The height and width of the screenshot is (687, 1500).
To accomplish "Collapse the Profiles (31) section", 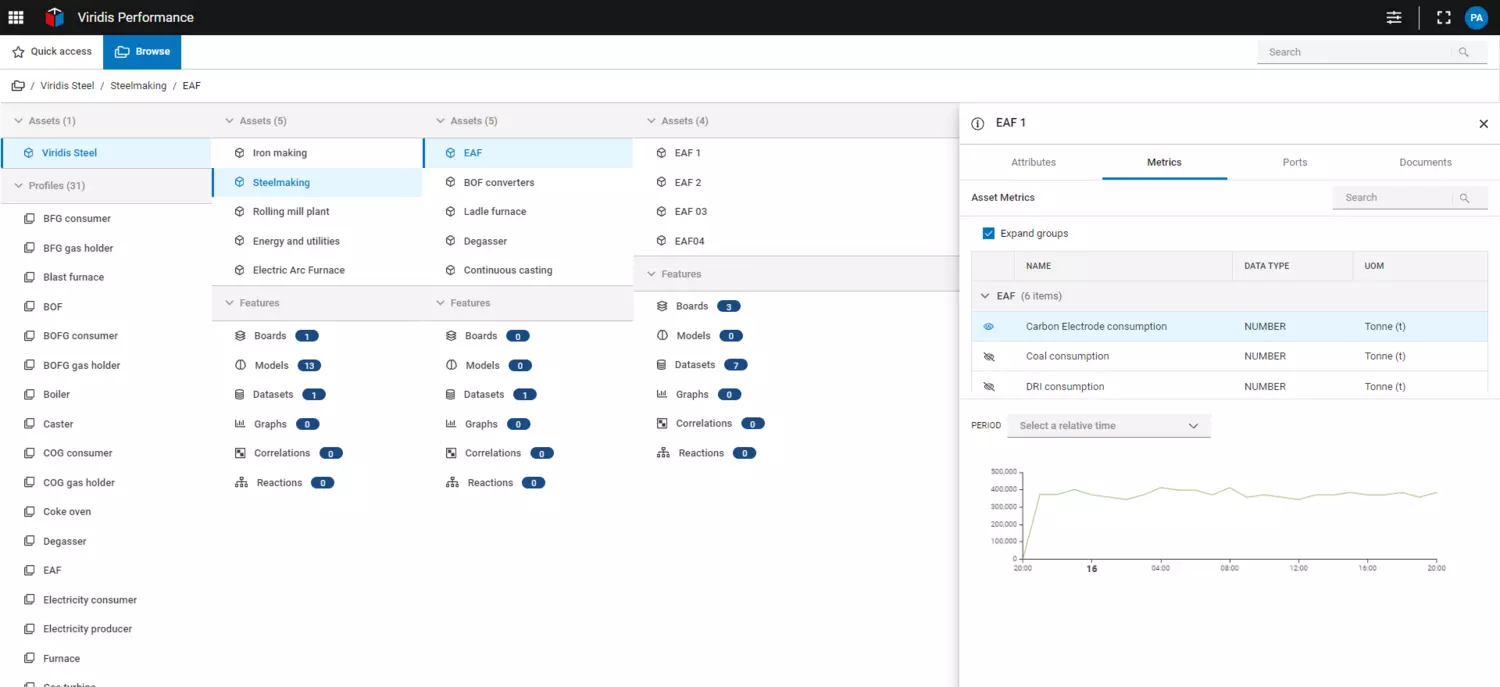I will click(18, 186).
